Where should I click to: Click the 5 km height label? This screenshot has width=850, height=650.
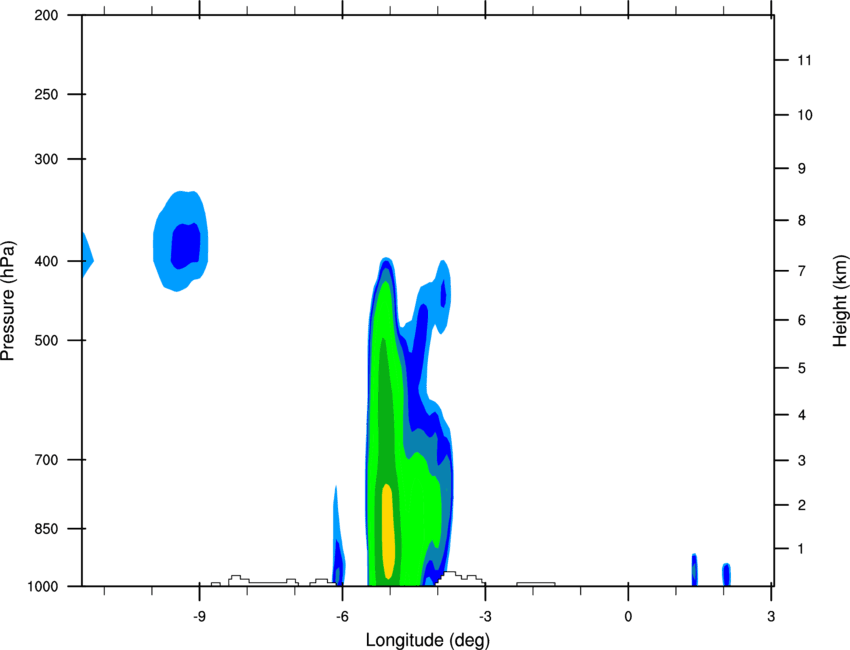[802, 369]
